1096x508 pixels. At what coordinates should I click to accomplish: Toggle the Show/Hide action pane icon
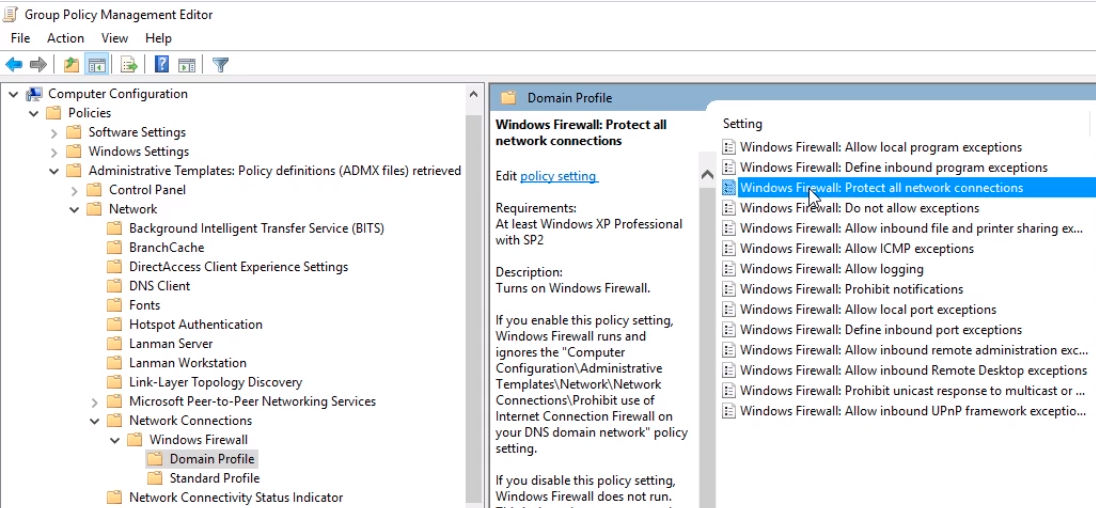click(x=186, y=65)
